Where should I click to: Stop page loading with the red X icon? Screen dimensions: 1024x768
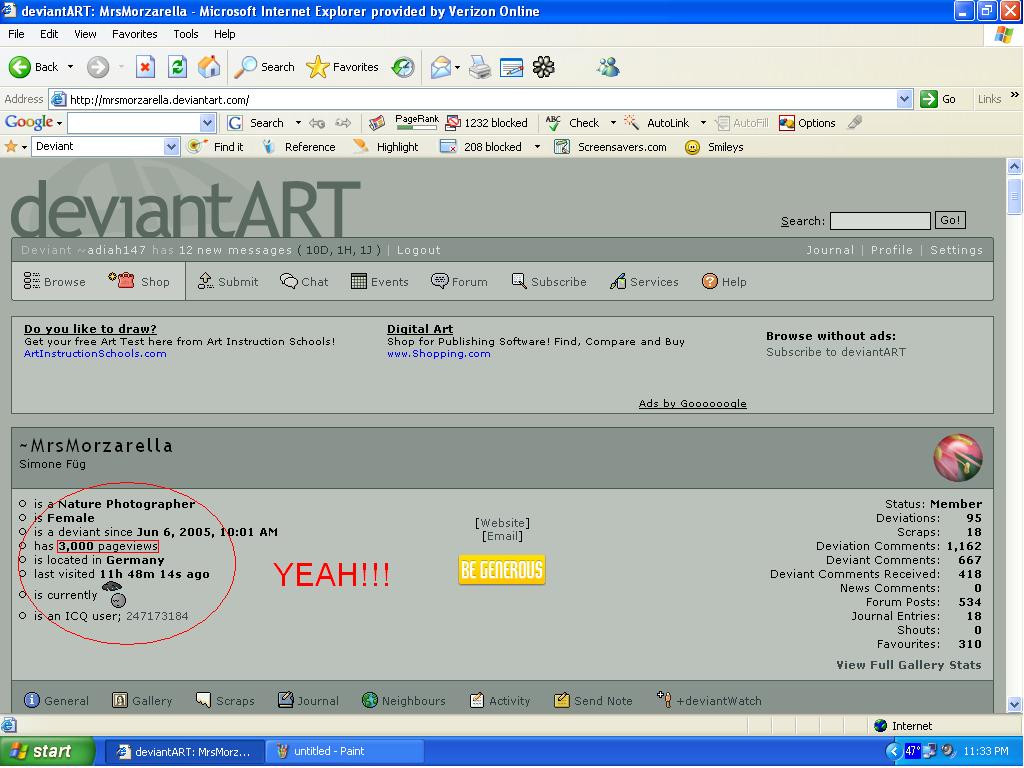145,67
